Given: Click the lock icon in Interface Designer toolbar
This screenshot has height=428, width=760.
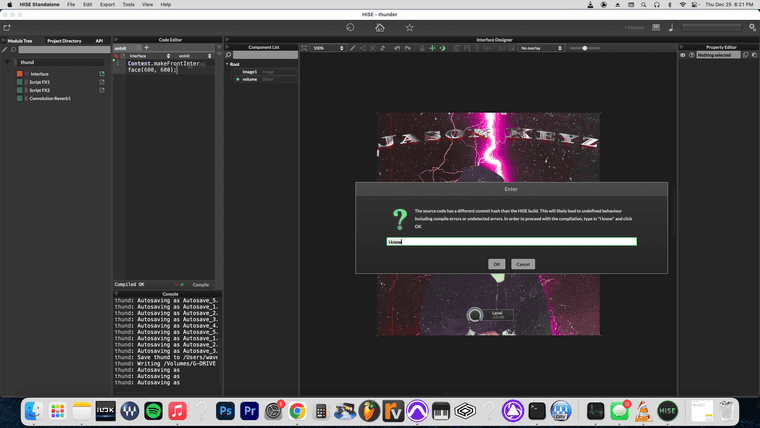Looking at the screenshot, I should point(422,48).
